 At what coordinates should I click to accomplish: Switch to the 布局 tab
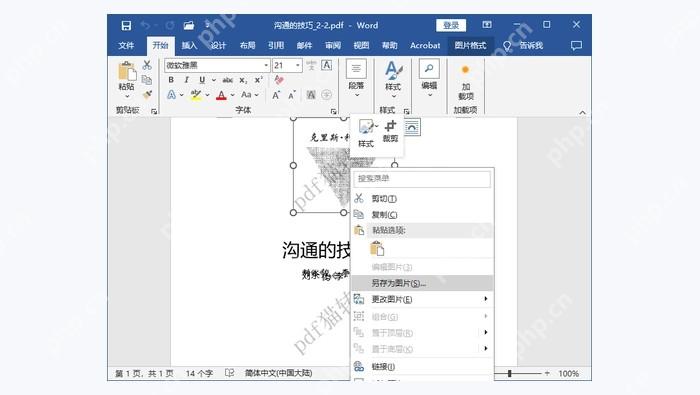247,46
